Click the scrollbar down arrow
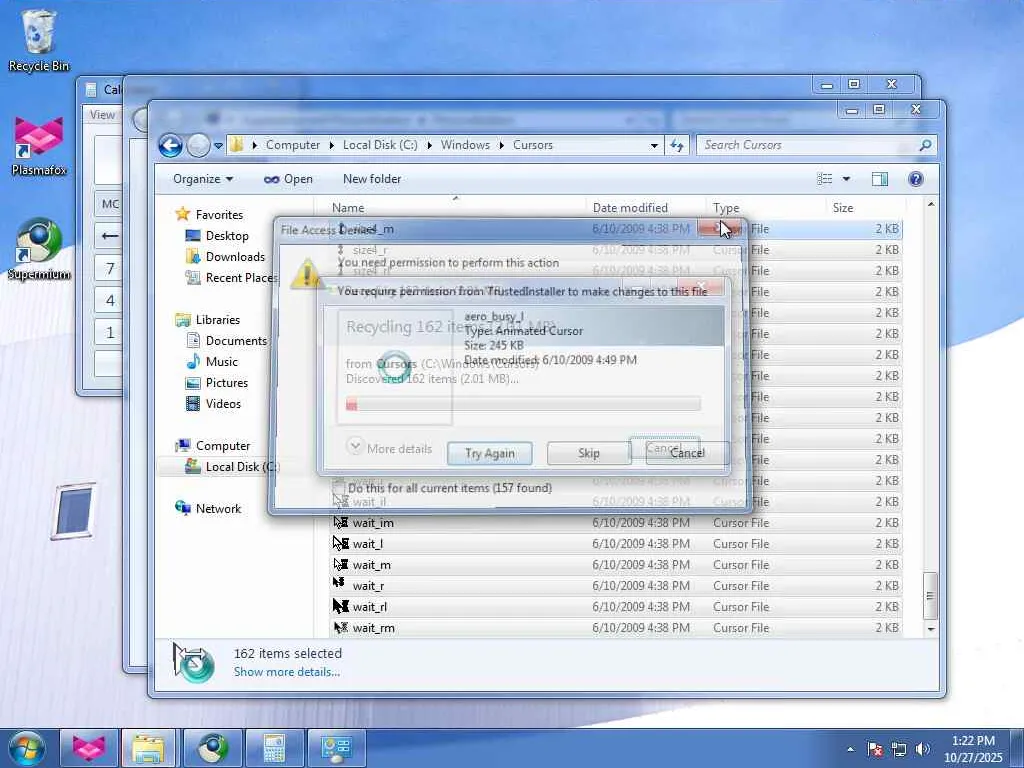This screenshot has height=768, width=1024. (931, 629)
